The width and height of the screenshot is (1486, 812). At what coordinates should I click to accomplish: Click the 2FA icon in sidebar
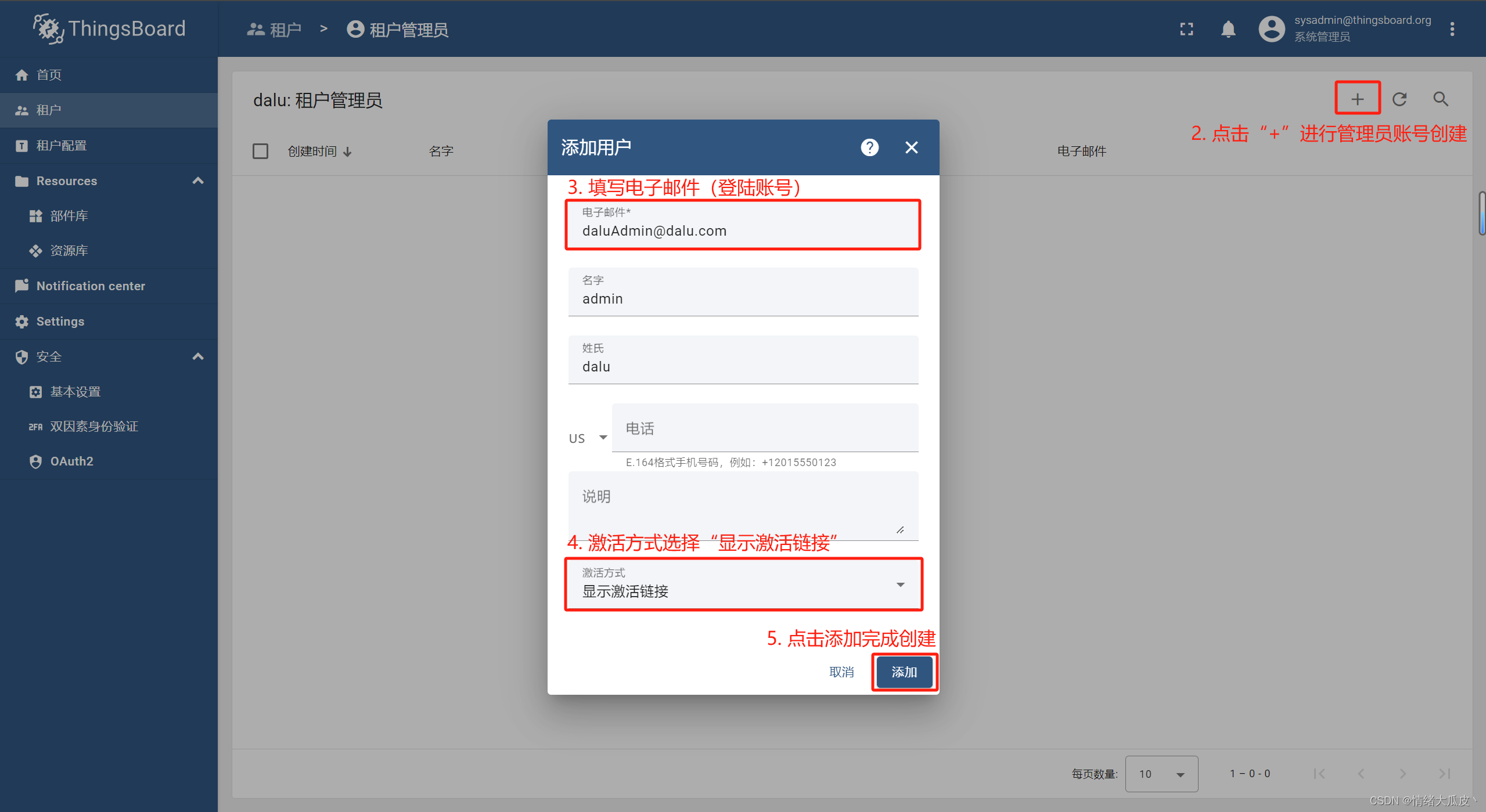pos(35,427)
